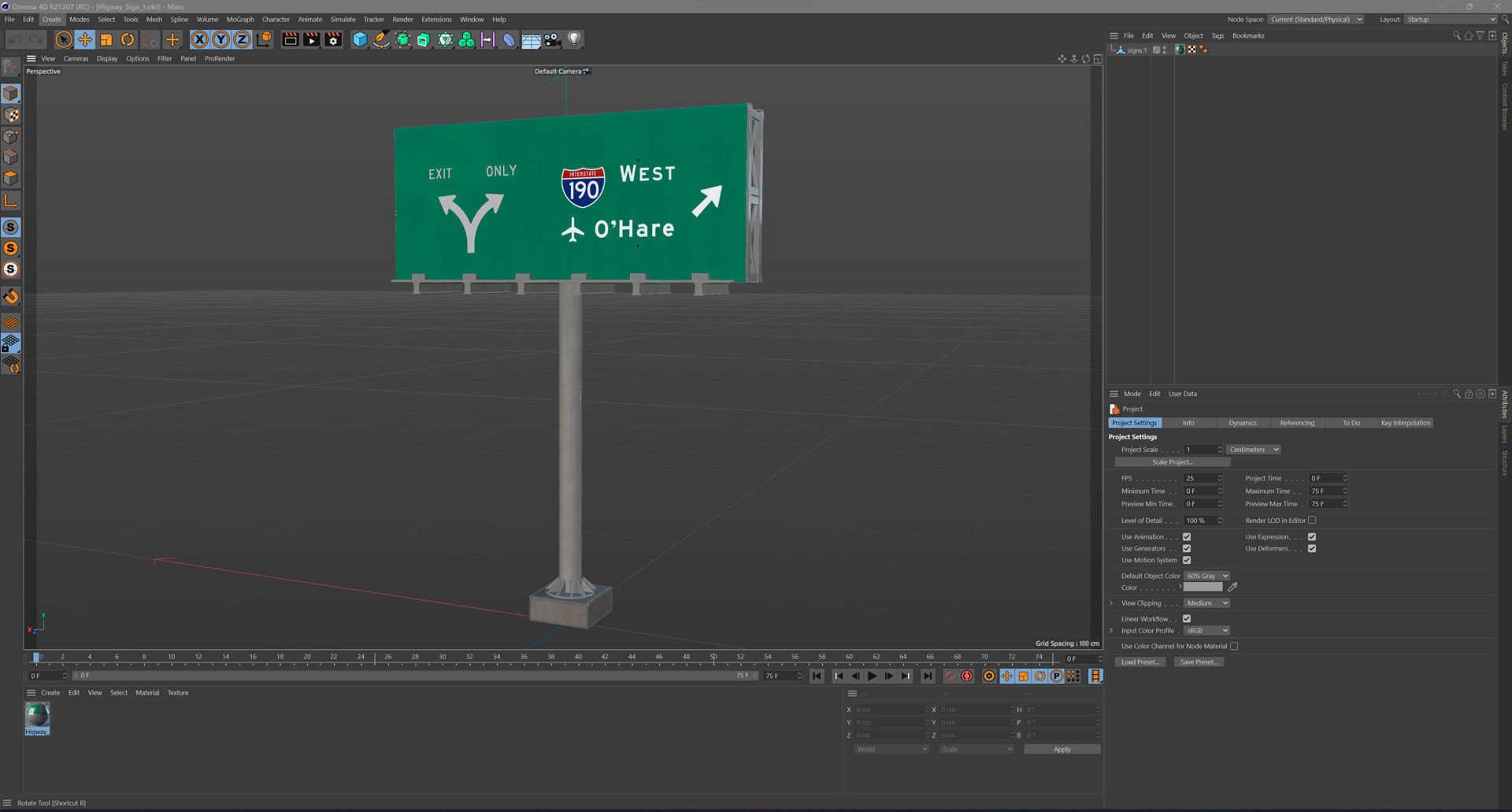Add a MoGraph Cloner object
The height and width of the screenshot is (812, 1512).
pos(445,39)
